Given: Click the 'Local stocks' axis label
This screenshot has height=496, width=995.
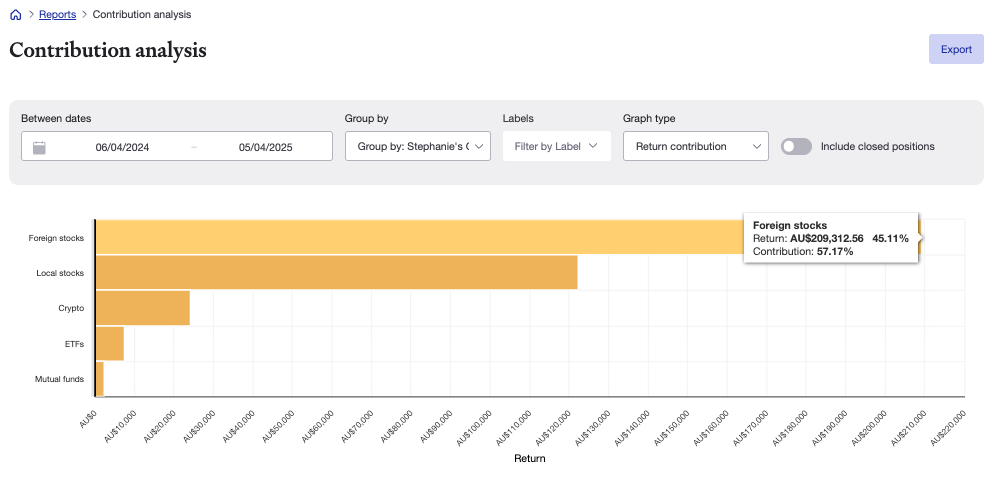Looking at the screenshot, I should 60,273.
